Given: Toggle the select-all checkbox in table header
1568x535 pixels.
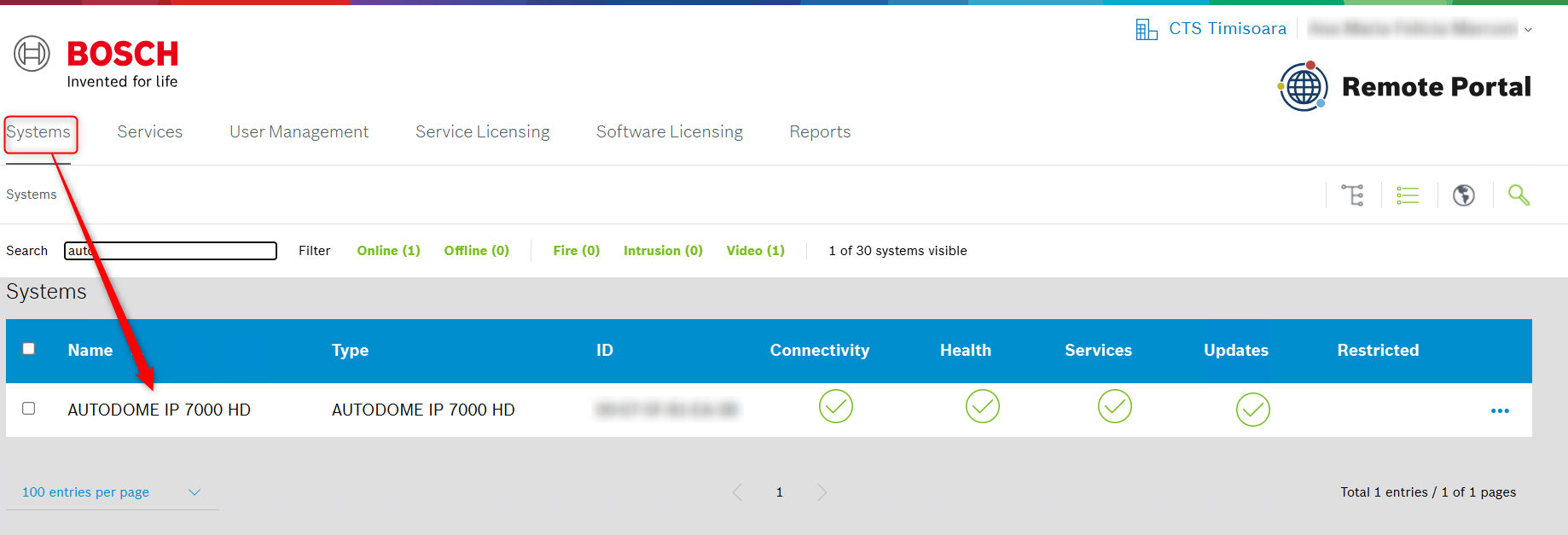Looking at the screenshot, I should click(29, 349).
